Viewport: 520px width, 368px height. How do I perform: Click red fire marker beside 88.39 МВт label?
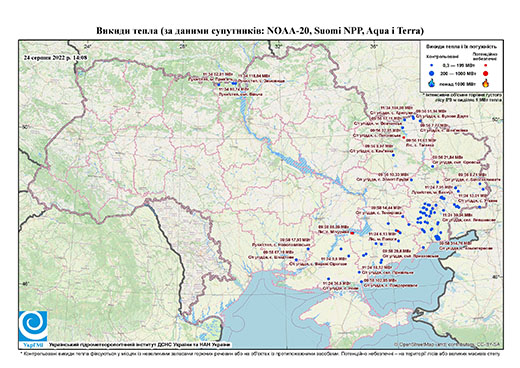pos(352,233)
